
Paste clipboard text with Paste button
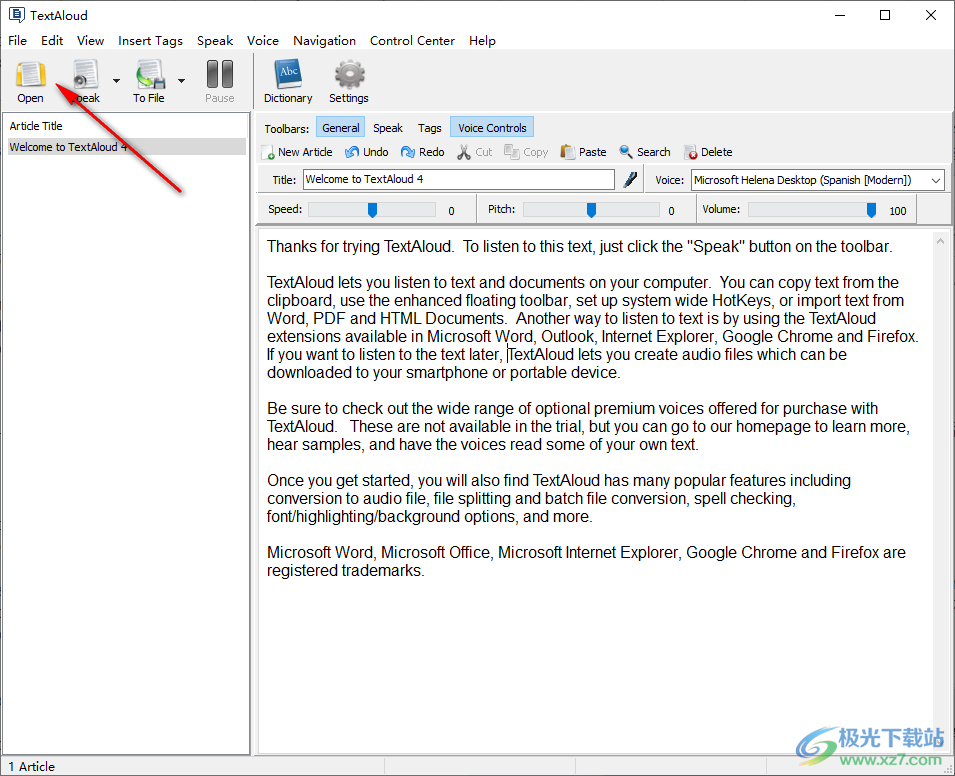[x=583, y=152]
